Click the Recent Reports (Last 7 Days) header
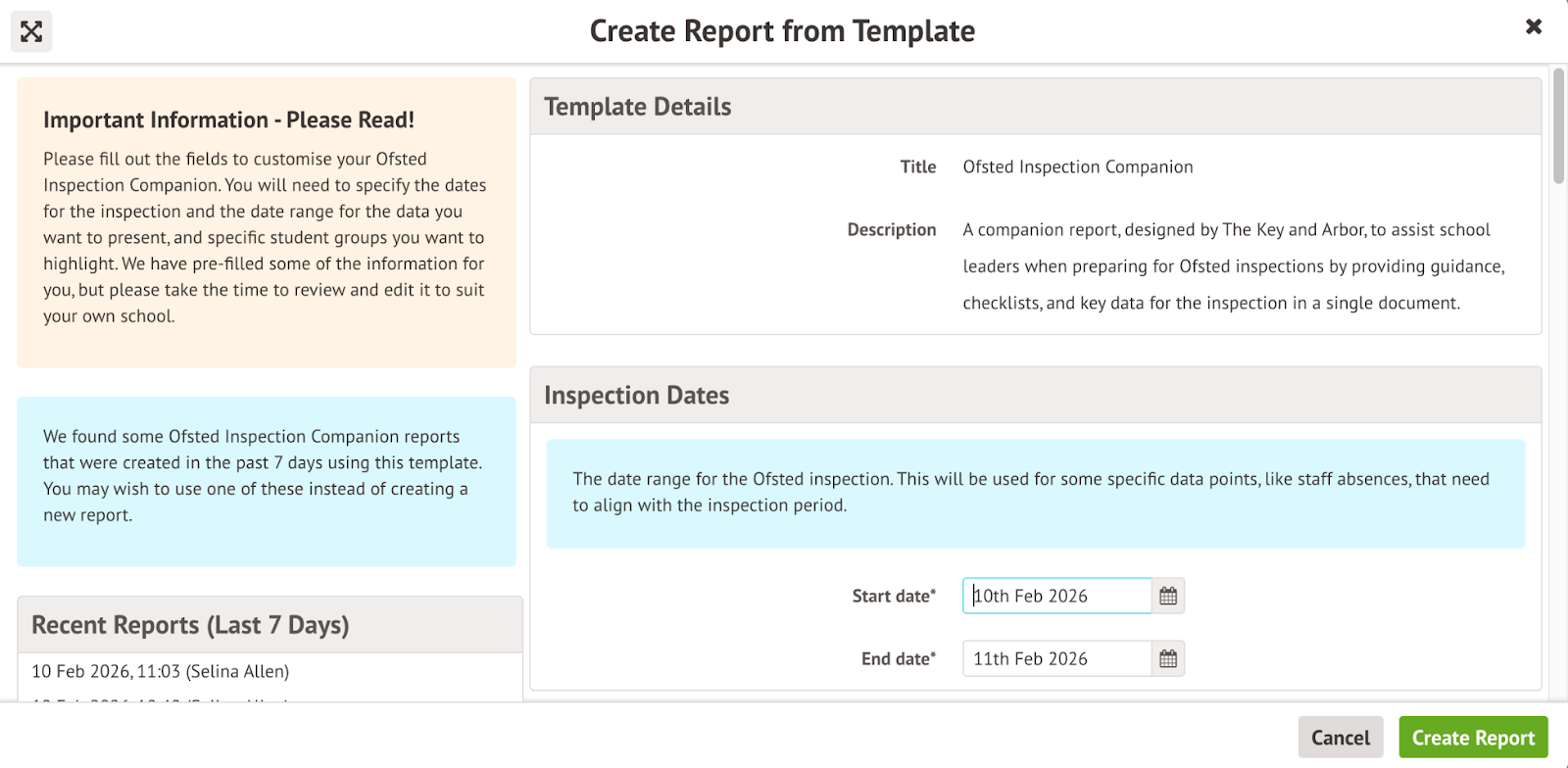This screenshot has width=1568, height=768. click(x=190, y=625)
